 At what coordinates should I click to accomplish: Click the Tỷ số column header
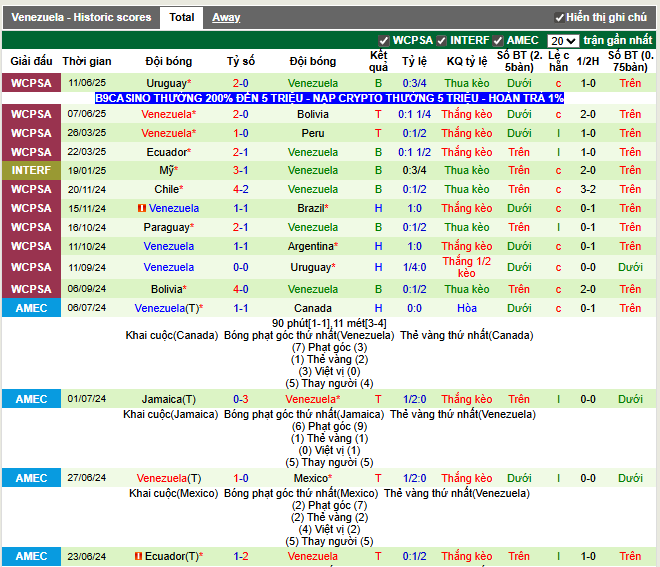[x=241, y=61]
